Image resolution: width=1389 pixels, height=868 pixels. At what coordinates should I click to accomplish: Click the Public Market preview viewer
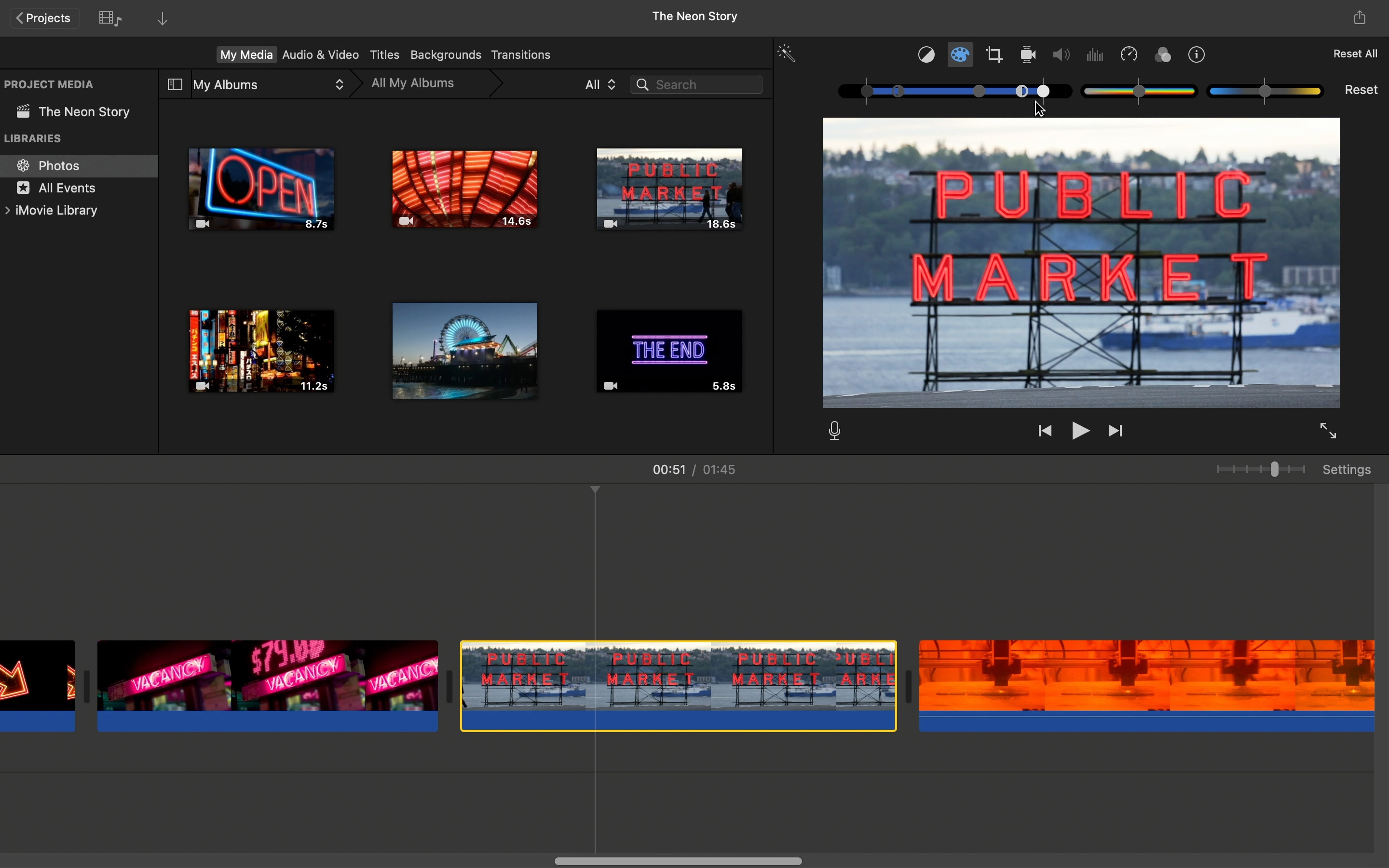(x=1081, y=263)
